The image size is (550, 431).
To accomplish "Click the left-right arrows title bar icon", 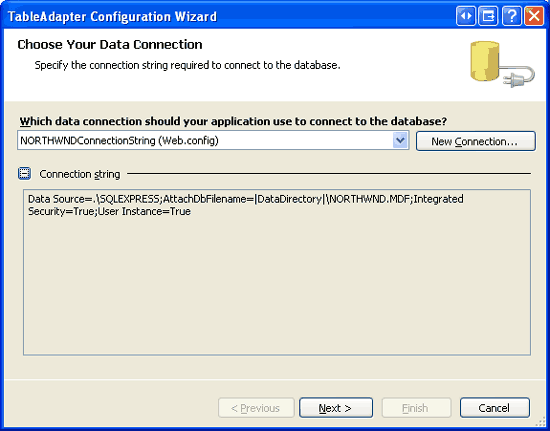I will tap(466, 16).
